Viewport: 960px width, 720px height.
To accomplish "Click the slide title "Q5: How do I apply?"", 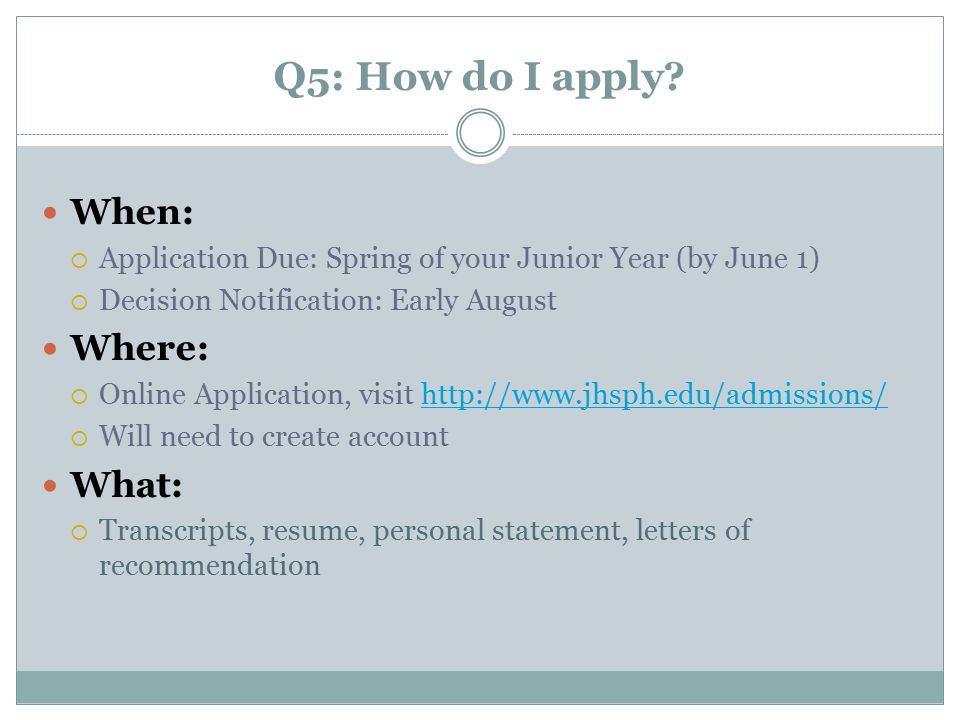I will click(x=479, y=78).
